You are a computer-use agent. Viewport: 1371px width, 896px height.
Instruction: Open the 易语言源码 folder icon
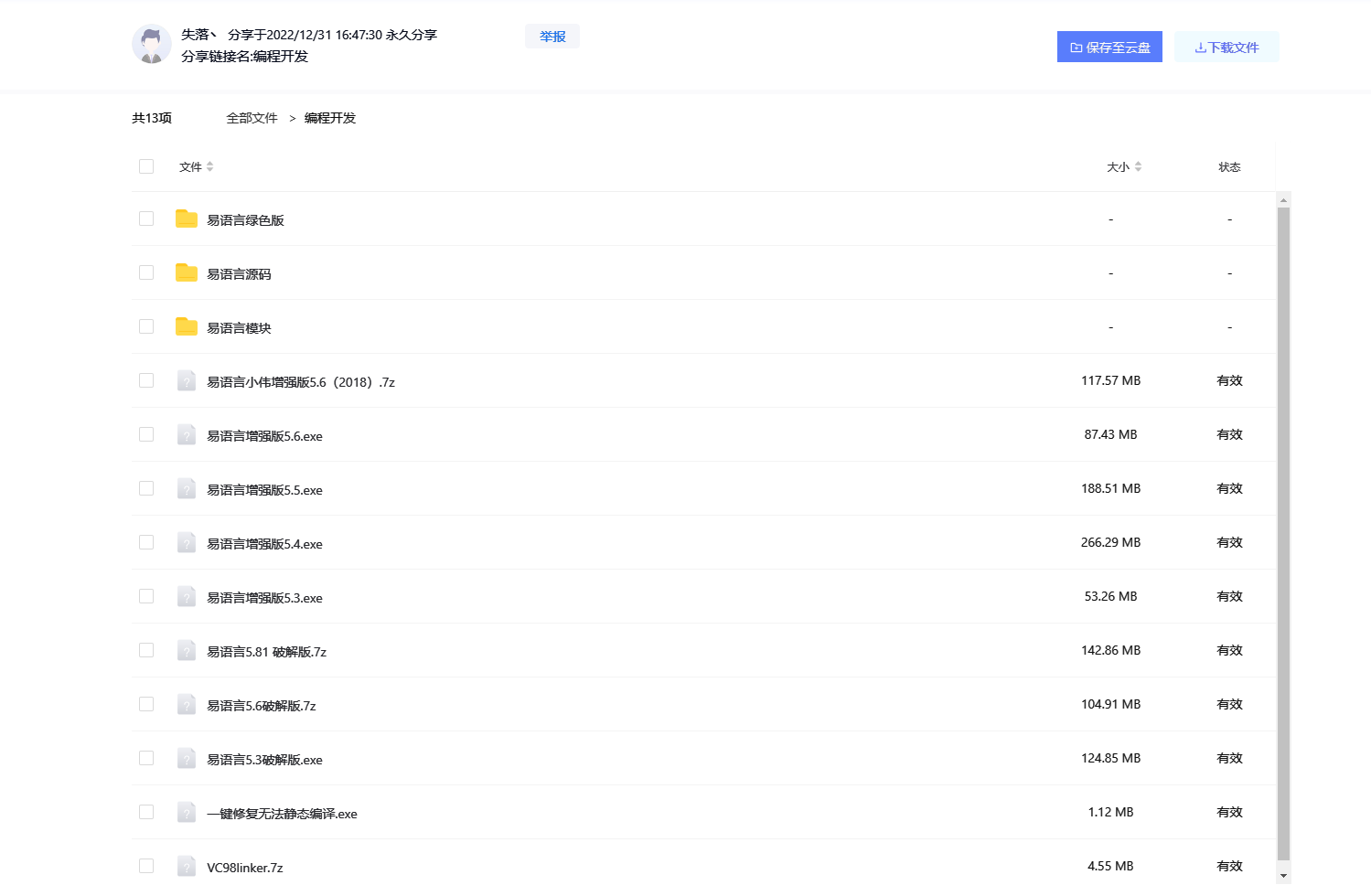click(187, 272)
